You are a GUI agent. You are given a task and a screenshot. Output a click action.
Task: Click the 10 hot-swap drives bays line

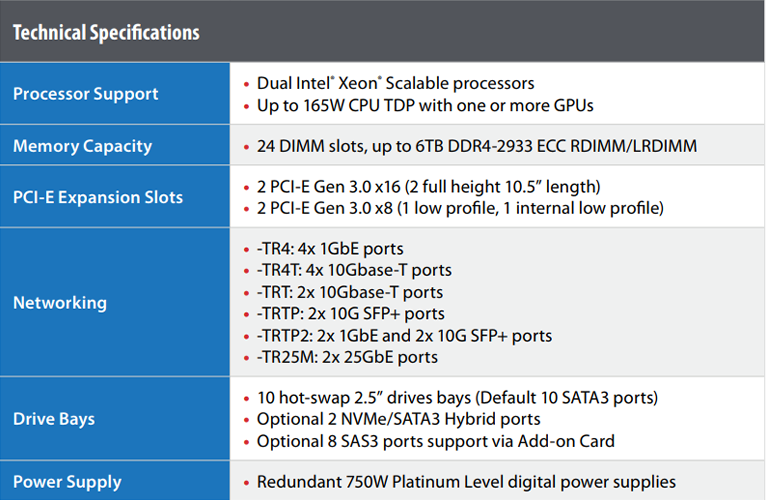pyautogui.click(x=457, y=398)
